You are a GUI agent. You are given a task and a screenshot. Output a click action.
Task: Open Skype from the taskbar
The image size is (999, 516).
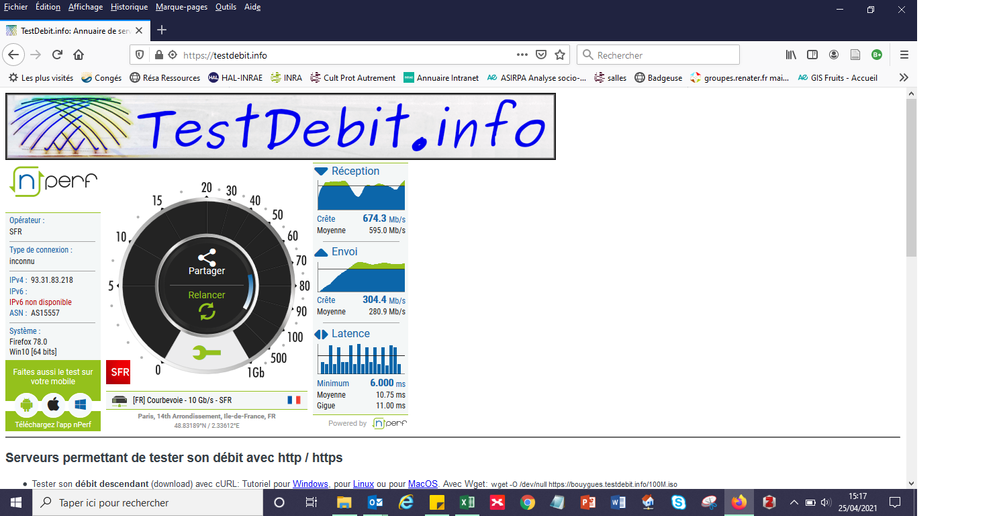[679, 503]
